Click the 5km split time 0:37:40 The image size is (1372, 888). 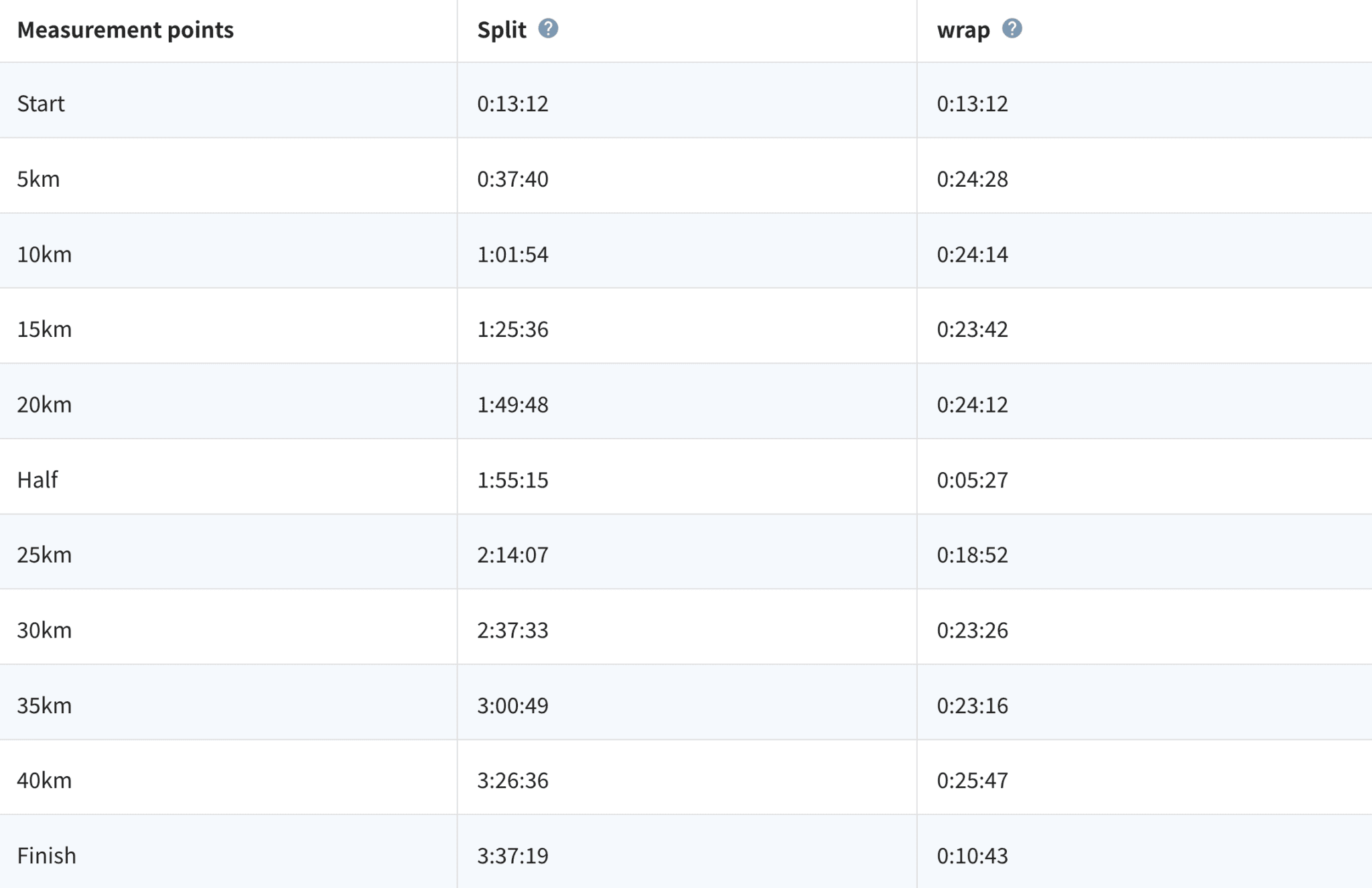click(512, 179)
